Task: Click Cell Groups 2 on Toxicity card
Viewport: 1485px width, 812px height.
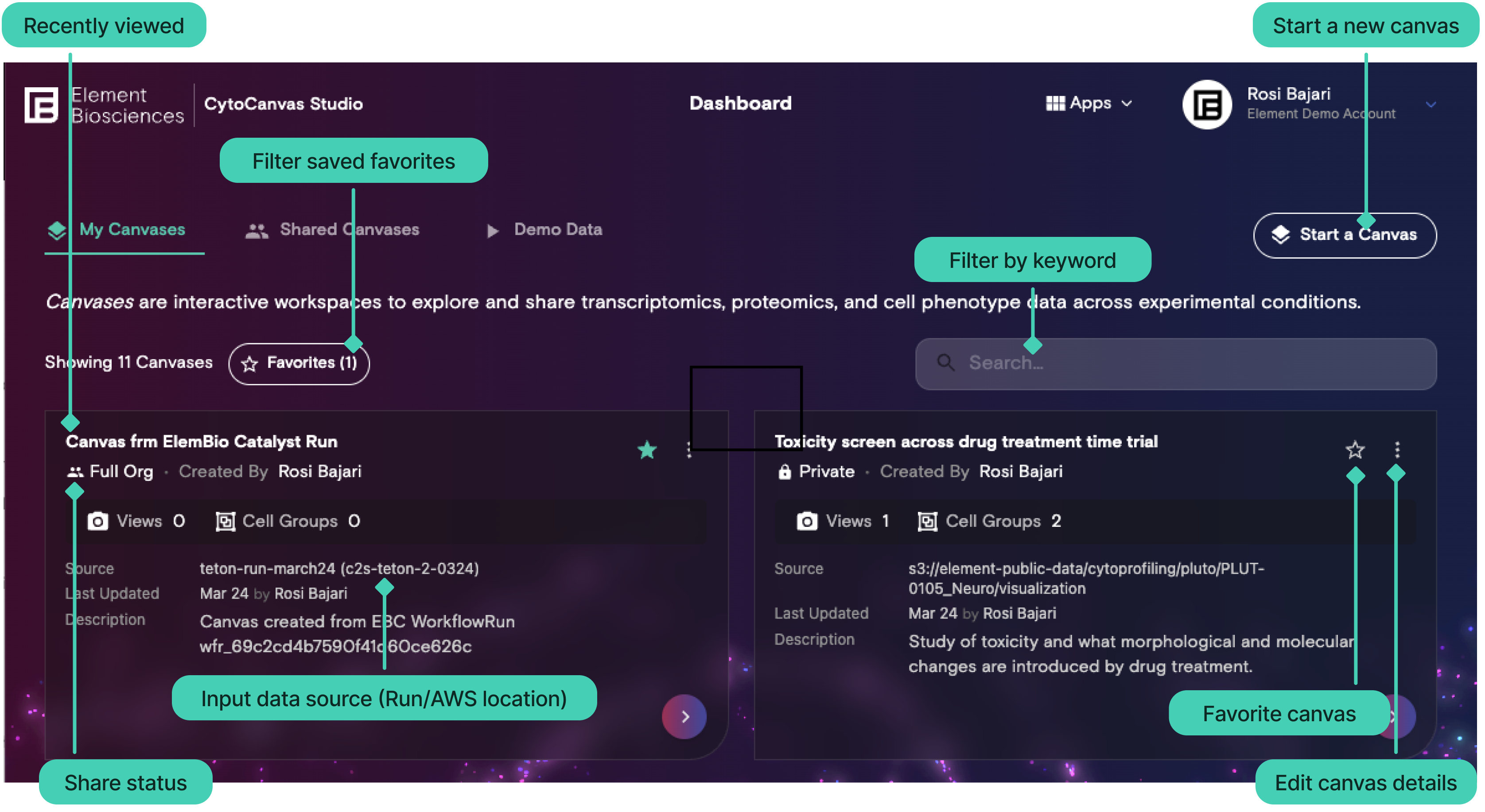Action: coord(989,522)
